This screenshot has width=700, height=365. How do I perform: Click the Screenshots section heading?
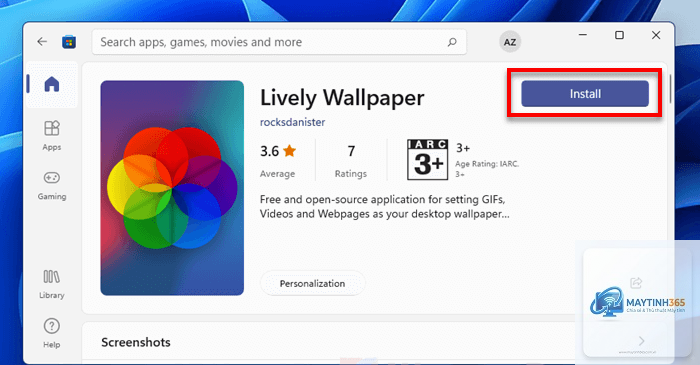point(136,342)
